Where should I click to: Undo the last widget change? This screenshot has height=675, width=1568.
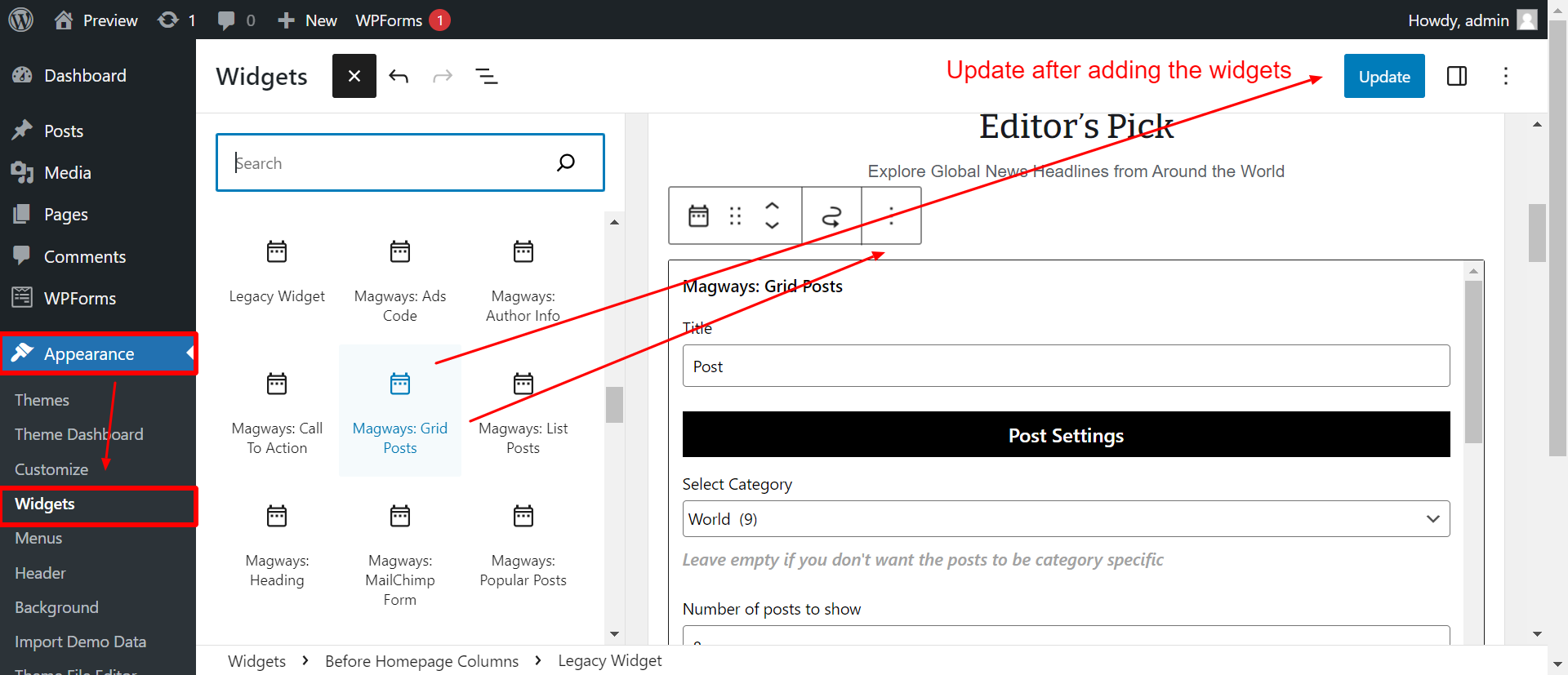coord(399,76)
